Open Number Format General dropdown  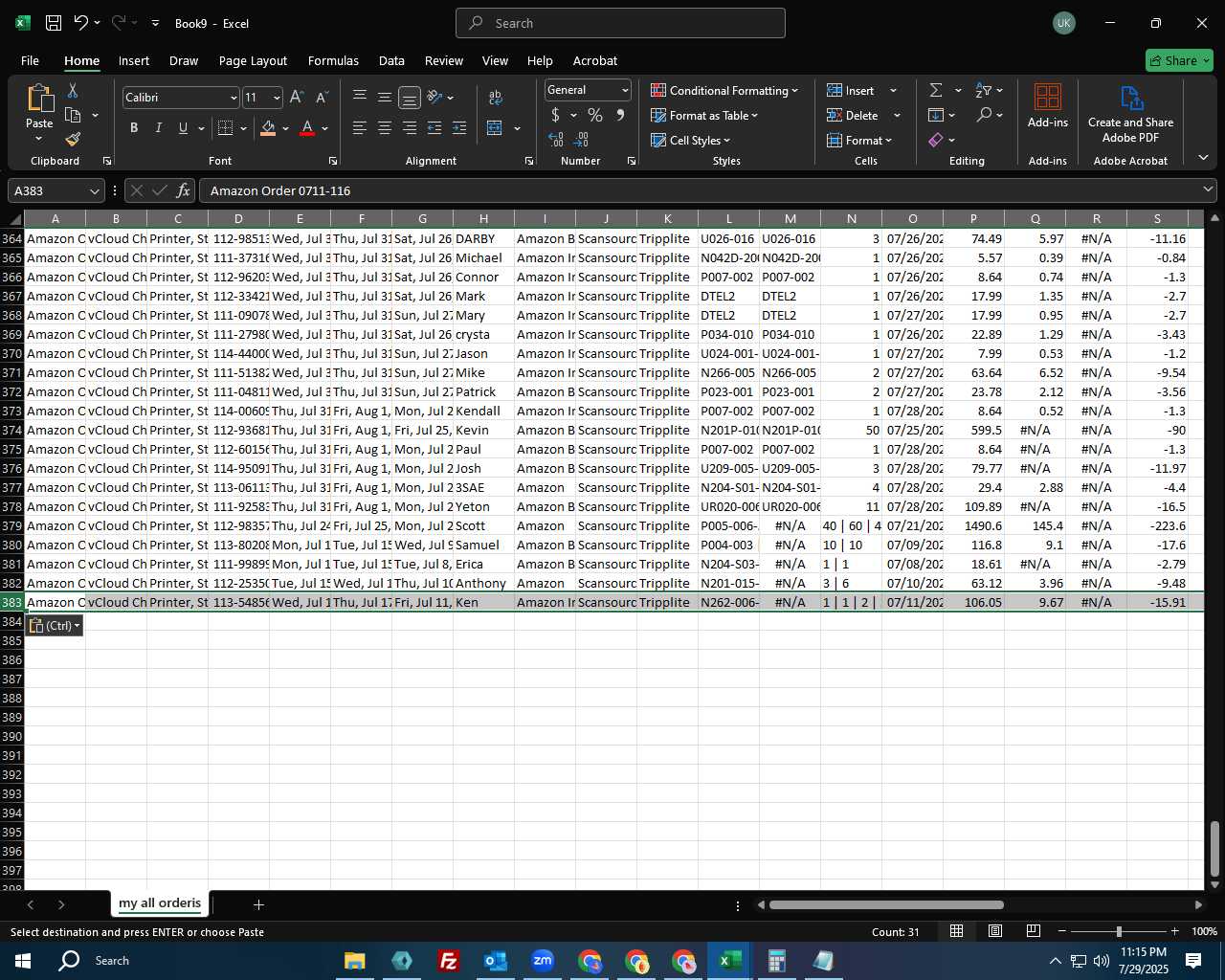pyautogui.click(x=625, y=90)
